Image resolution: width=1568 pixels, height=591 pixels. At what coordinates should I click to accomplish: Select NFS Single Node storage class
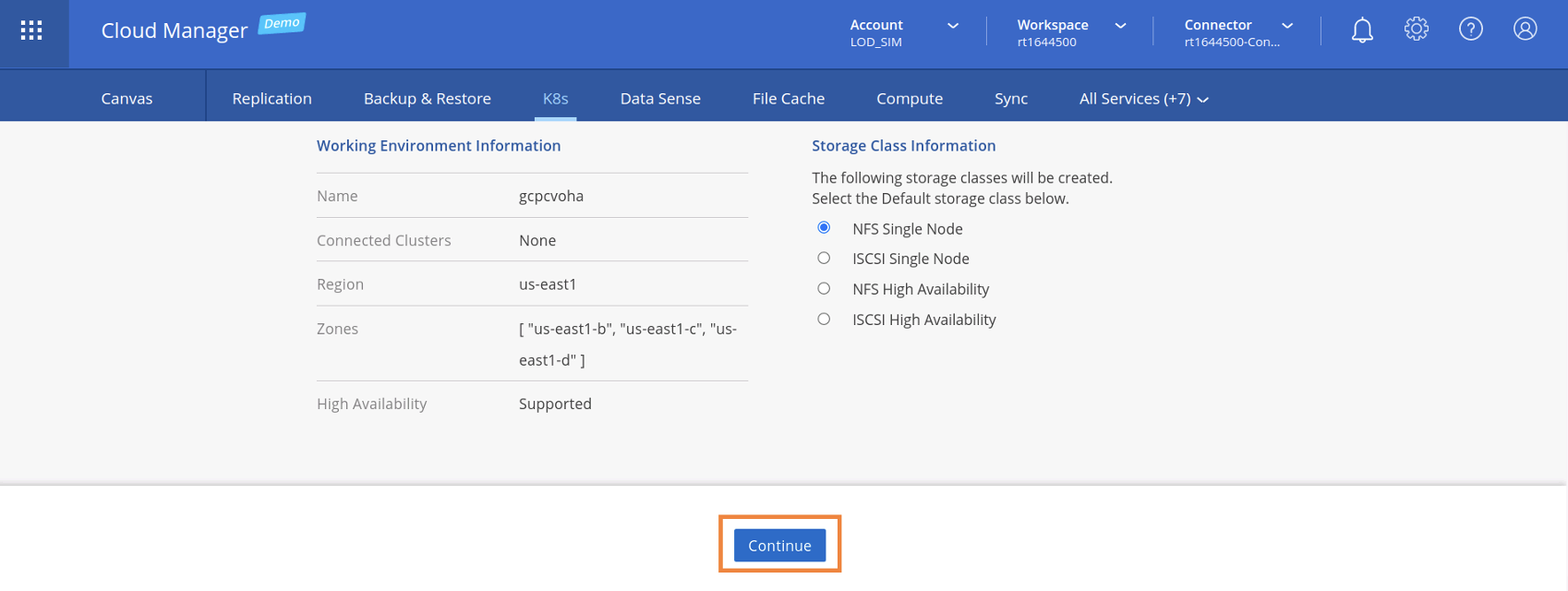point(824,228)
